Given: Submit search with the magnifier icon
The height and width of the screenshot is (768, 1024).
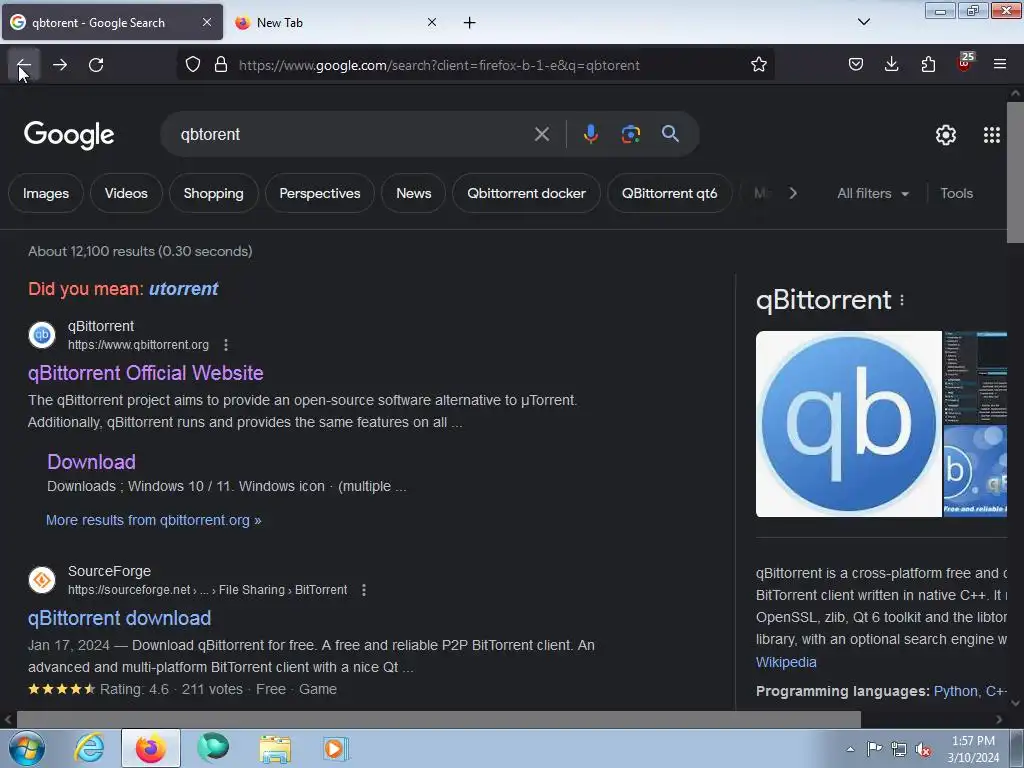Looking at the screenshot, I should tap(670, 135).
